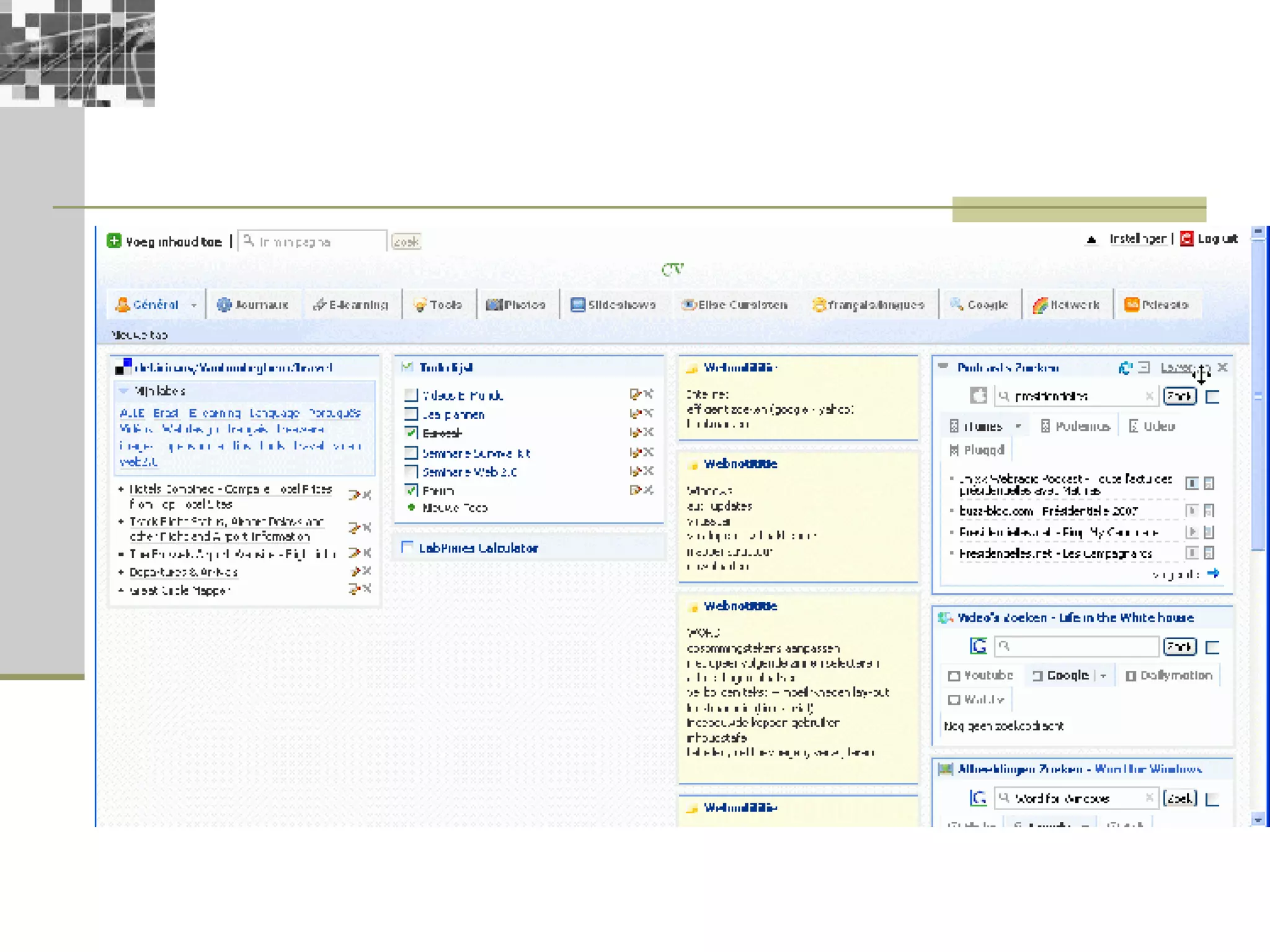Collapse the Mijn labels section

123,391
